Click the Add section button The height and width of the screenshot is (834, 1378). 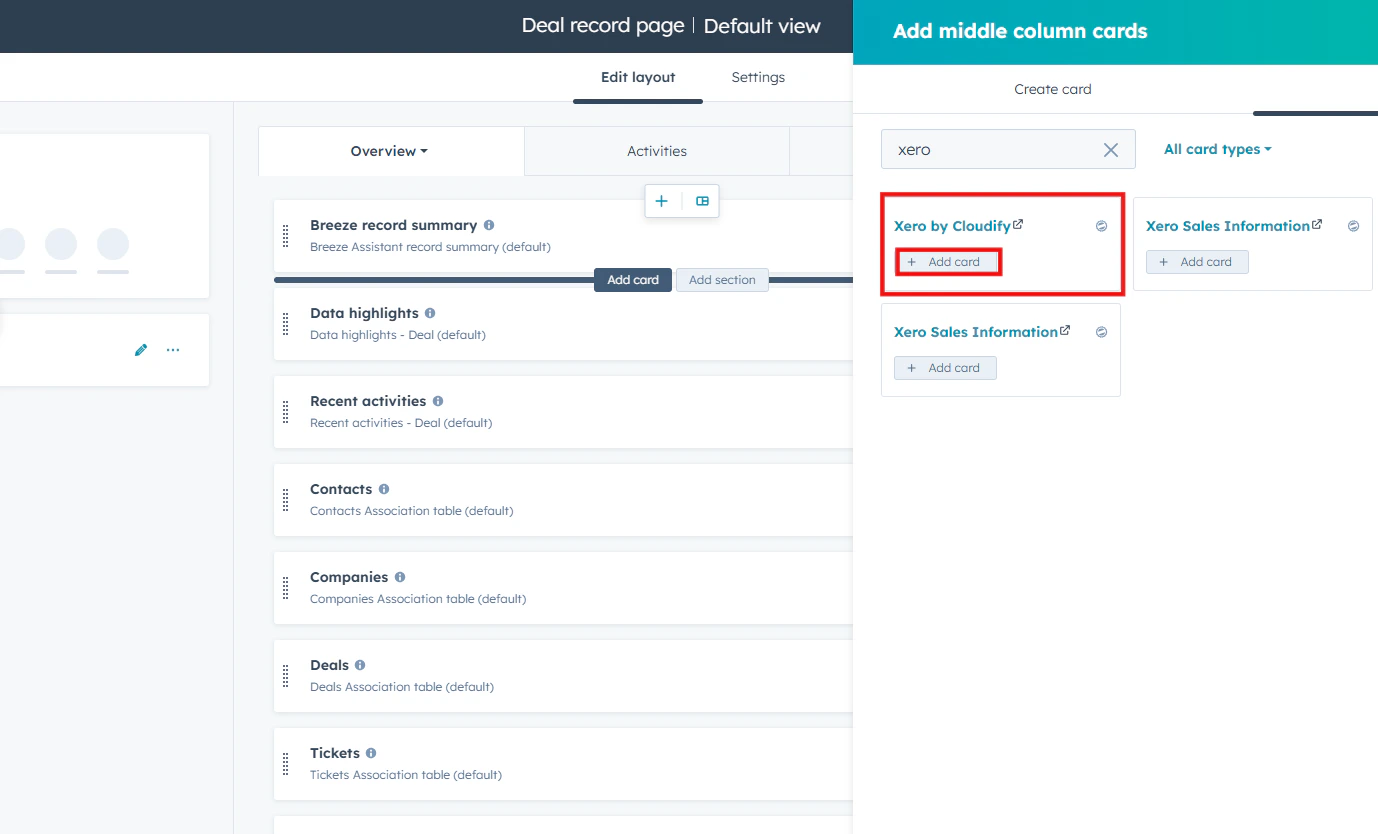coord(722,280)
